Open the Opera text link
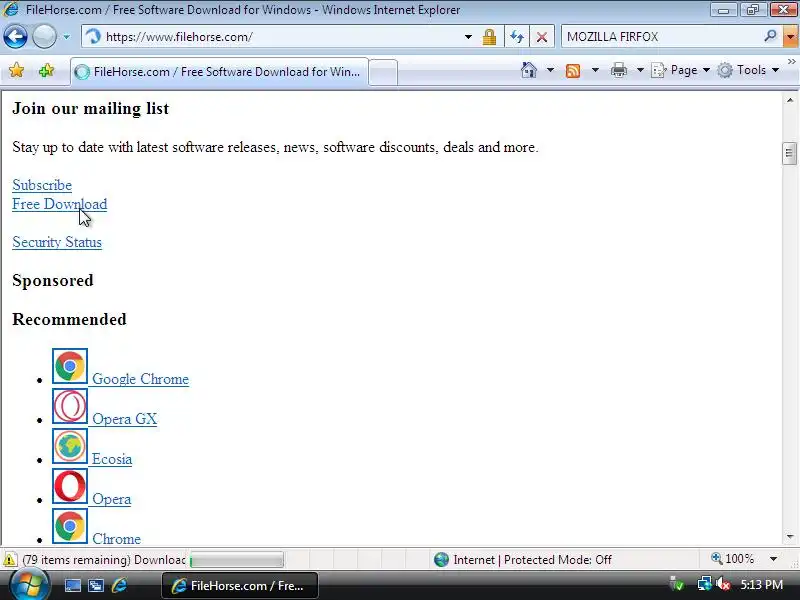 click(111, 499)
